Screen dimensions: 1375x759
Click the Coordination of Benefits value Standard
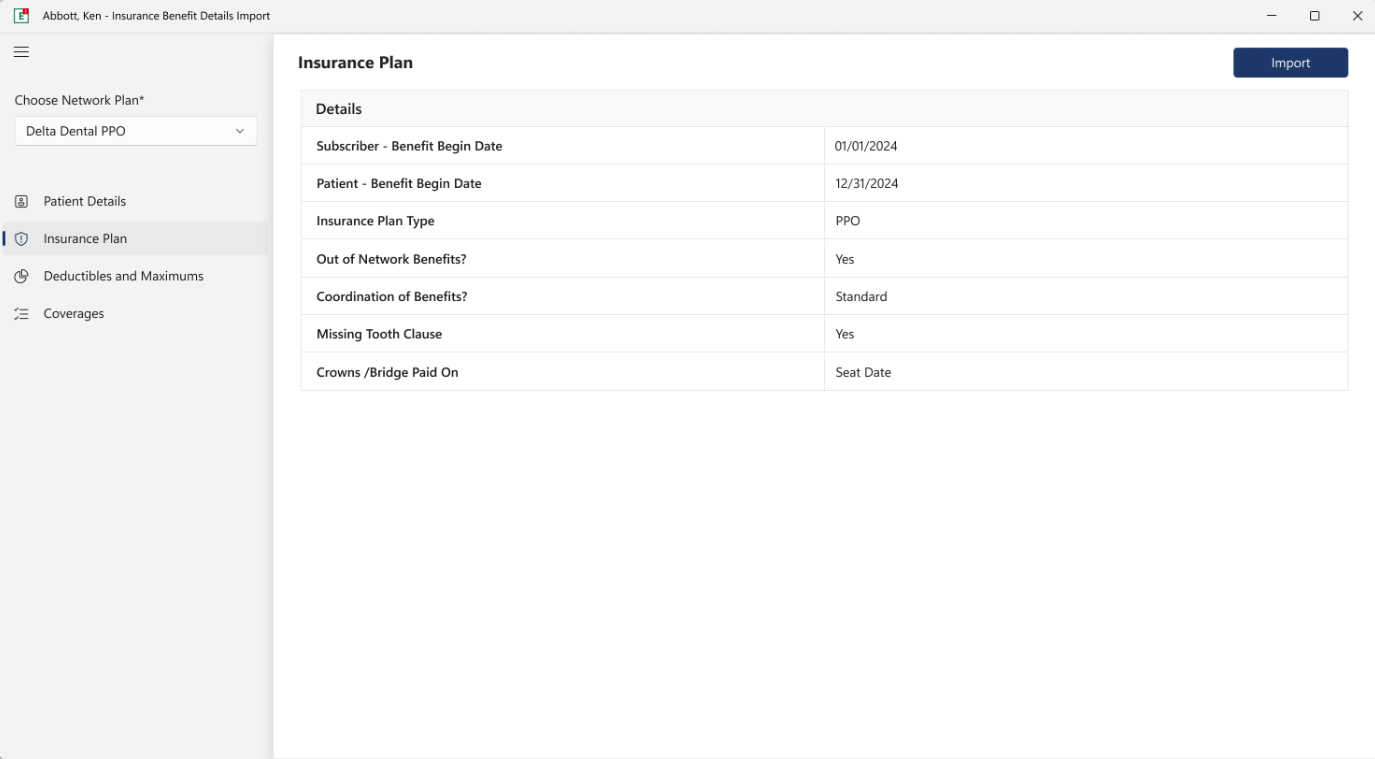(860, 296)
